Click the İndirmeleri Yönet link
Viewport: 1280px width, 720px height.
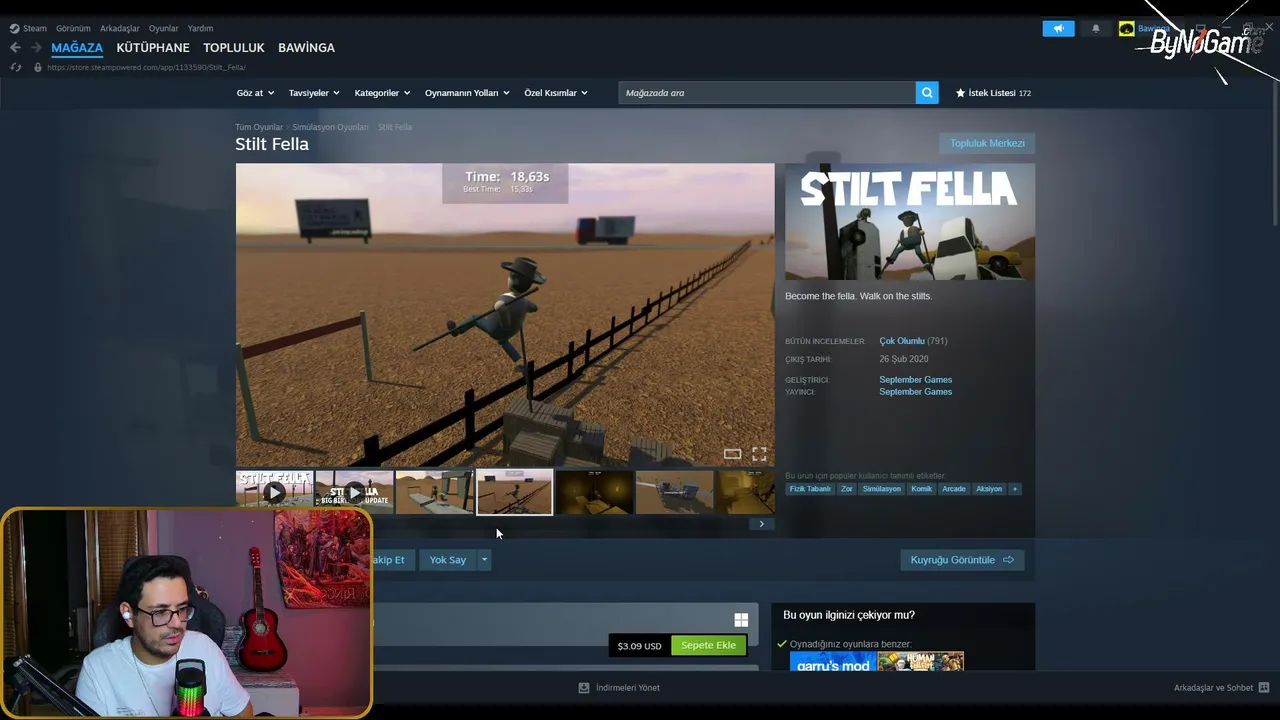pos(628,688)
